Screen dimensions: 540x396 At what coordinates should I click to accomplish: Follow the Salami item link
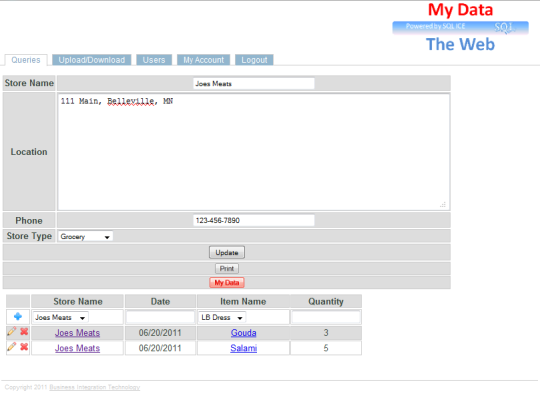click(243, 348)
